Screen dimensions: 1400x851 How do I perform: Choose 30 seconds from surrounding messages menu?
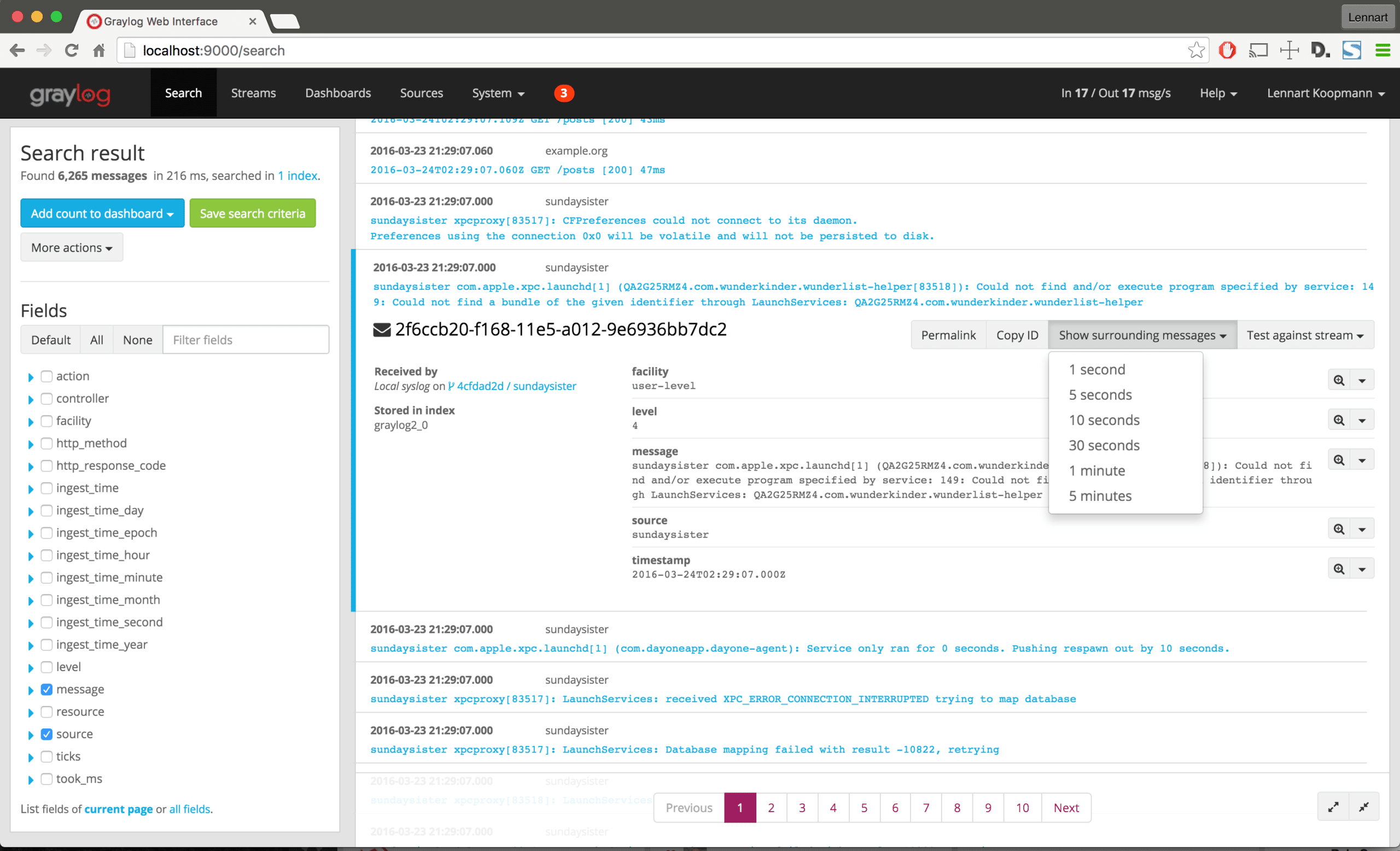(x=1104, y=445)
